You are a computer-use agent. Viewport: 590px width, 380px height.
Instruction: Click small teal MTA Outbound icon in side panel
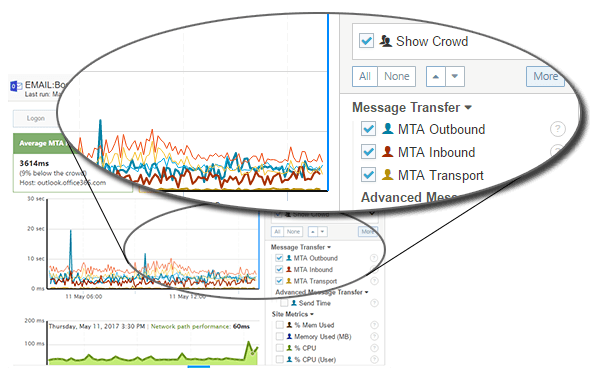[x=289, y=258]
